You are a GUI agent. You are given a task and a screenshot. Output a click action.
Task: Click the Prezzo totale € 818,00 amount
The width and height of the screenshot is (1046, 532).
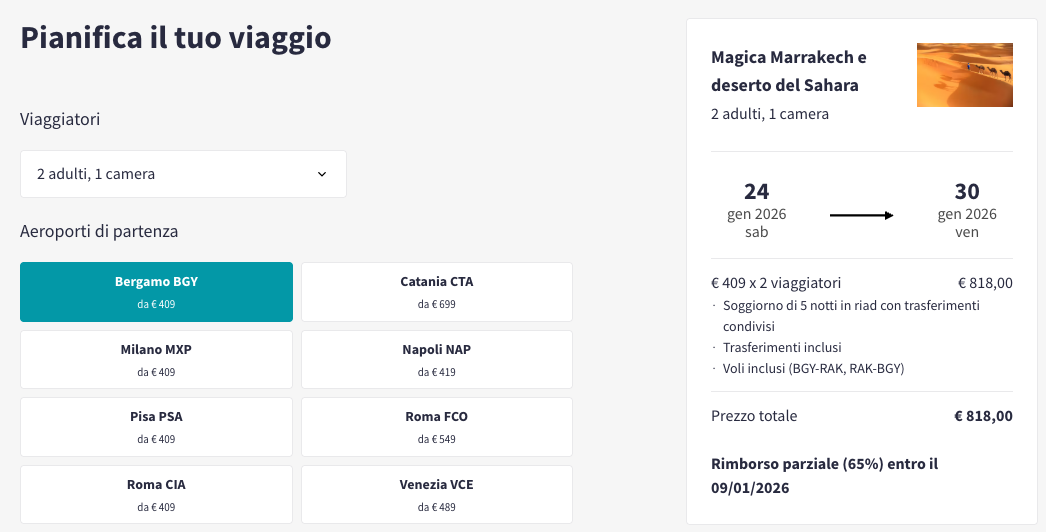(x=983, y=416)
